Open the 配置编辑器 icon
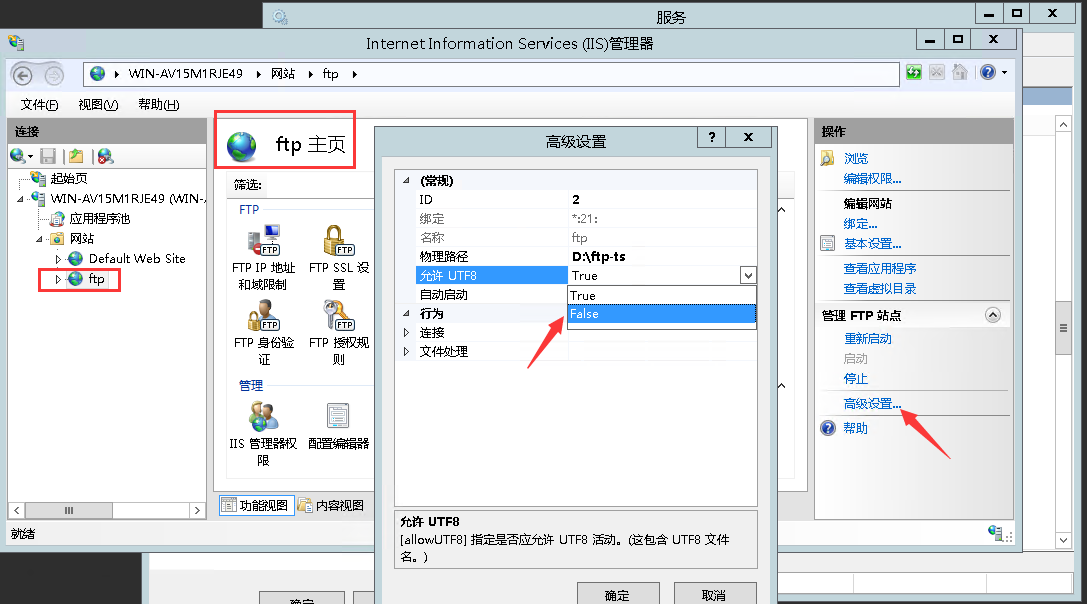This screenshot has width=1087, height=604. pyautogui.click(x=339, y=415)
